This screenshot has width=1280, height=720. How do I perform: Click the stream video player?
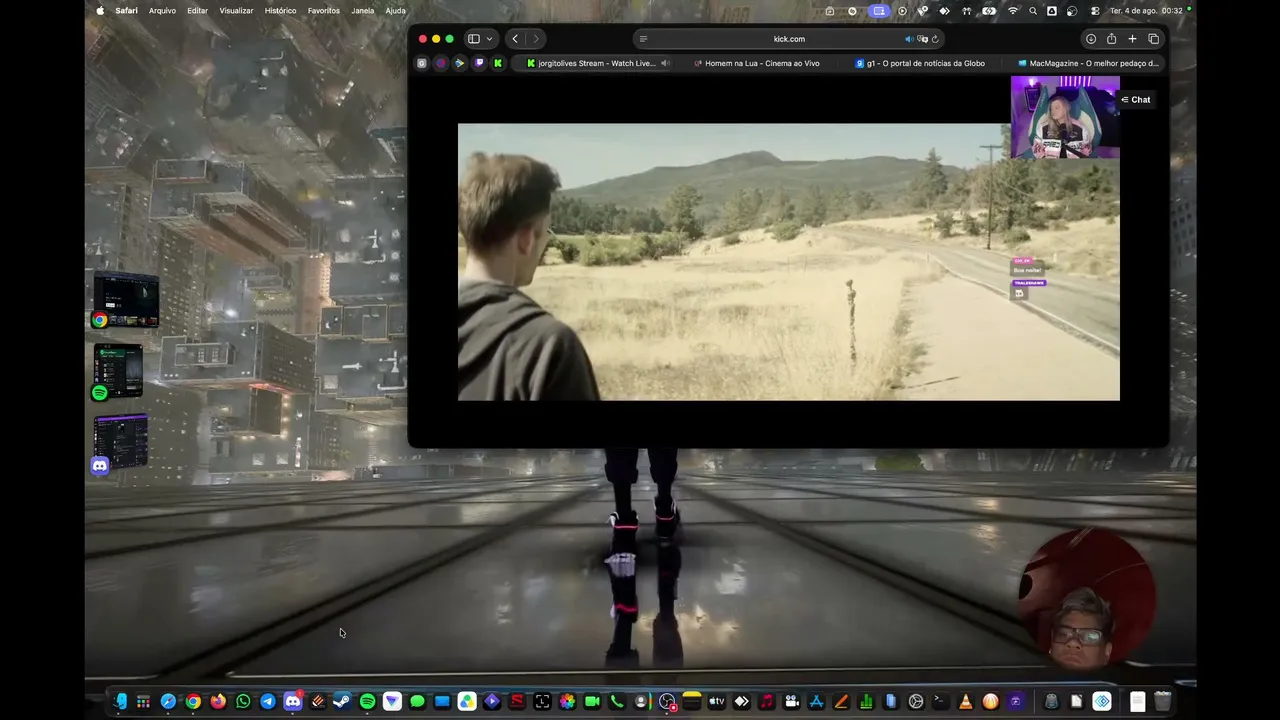pos(789,262)
